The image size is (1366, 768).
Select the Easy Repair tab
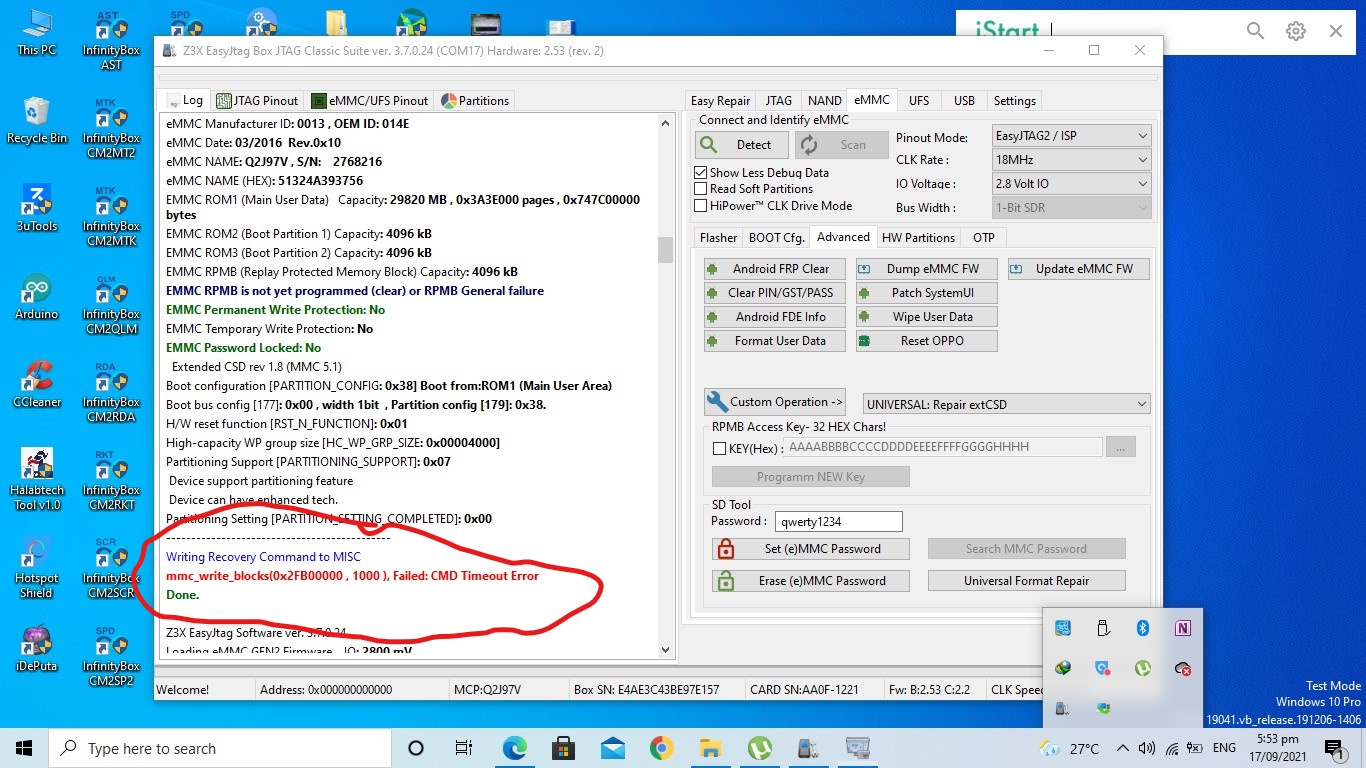(x=720, y=101)
